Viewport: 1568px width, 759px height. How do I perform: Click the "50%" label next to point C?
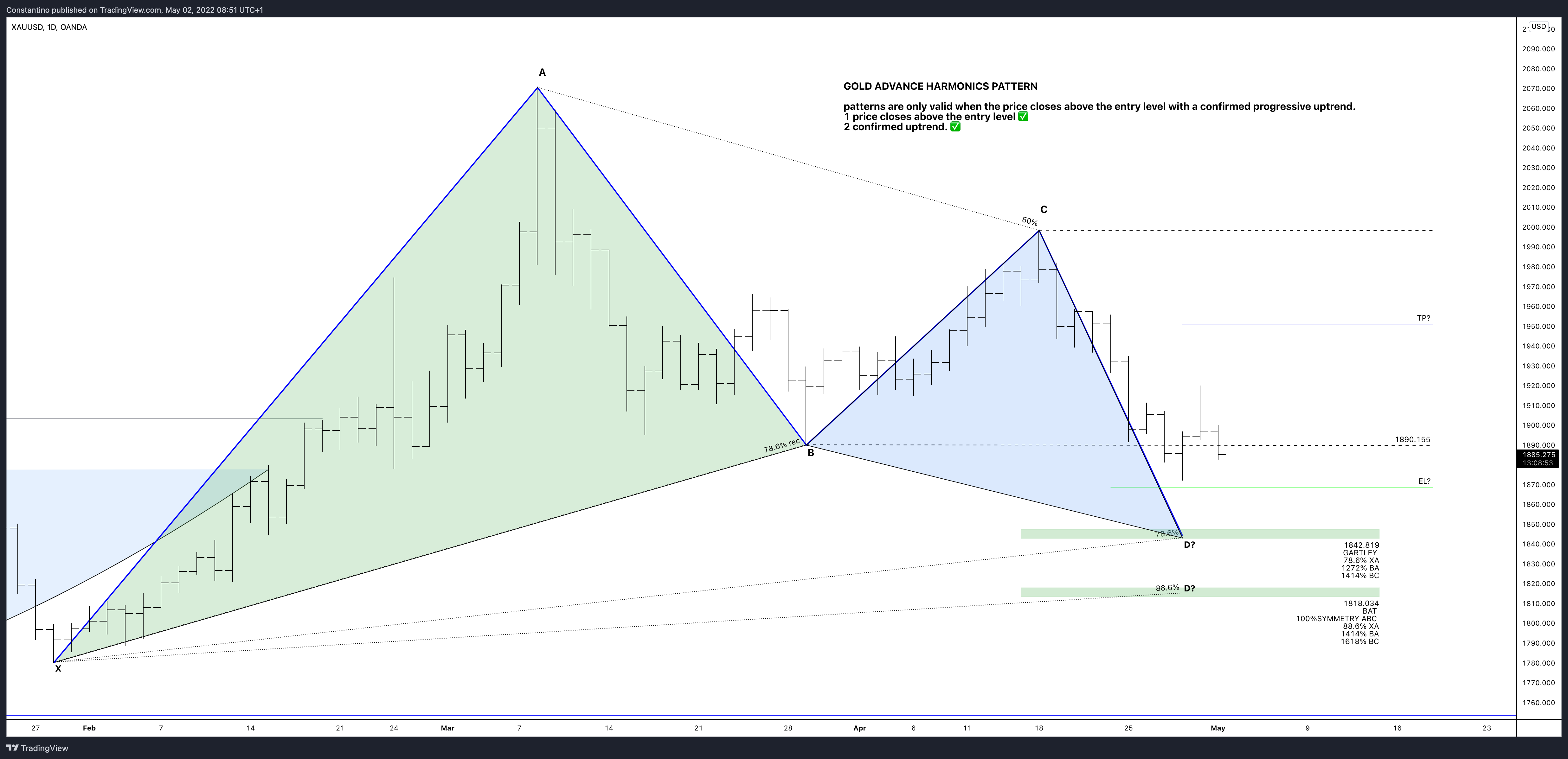coord(1030,221)
